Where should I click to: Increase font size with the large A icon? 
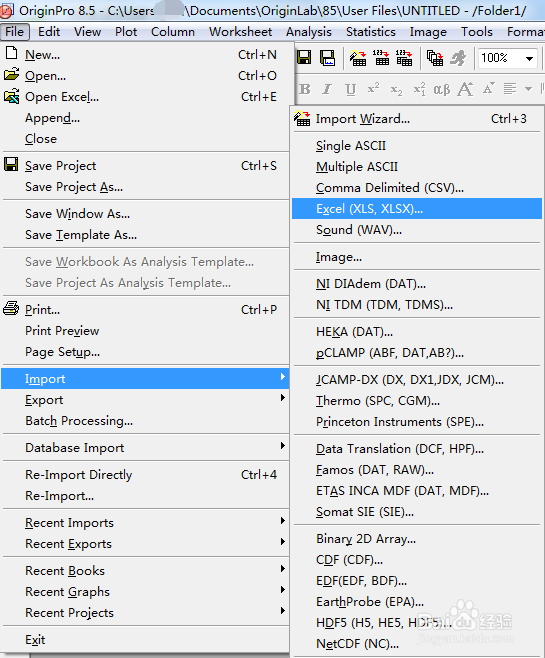[x=465, y=89]
